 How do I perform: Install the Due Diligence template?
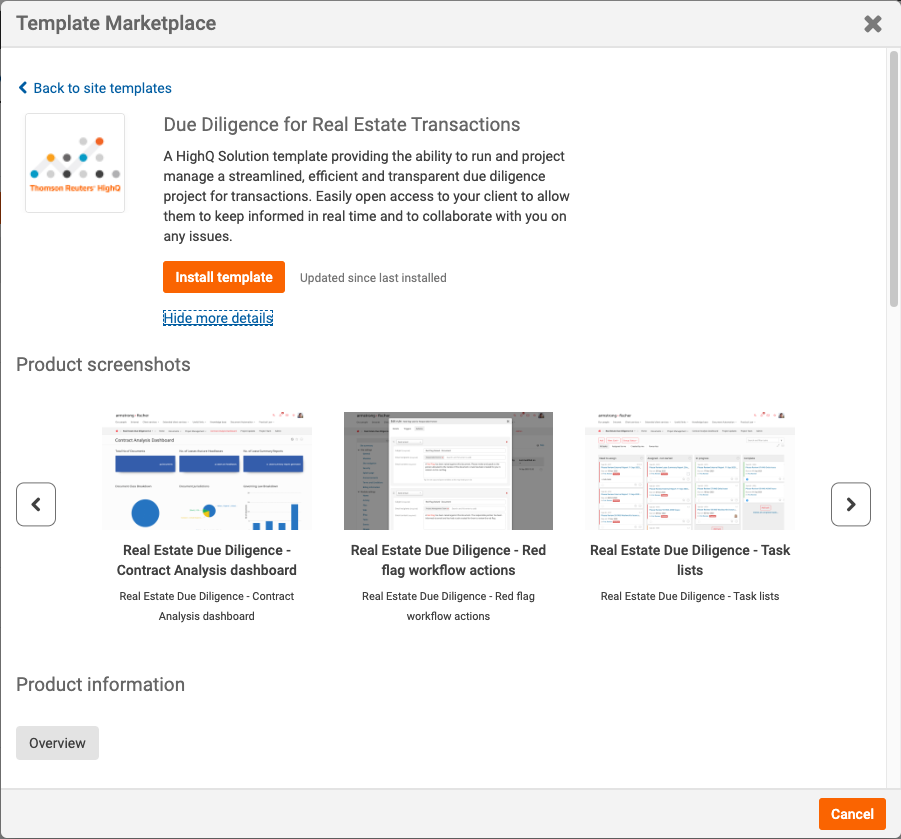pyautogui.click(x=224, y=277)
